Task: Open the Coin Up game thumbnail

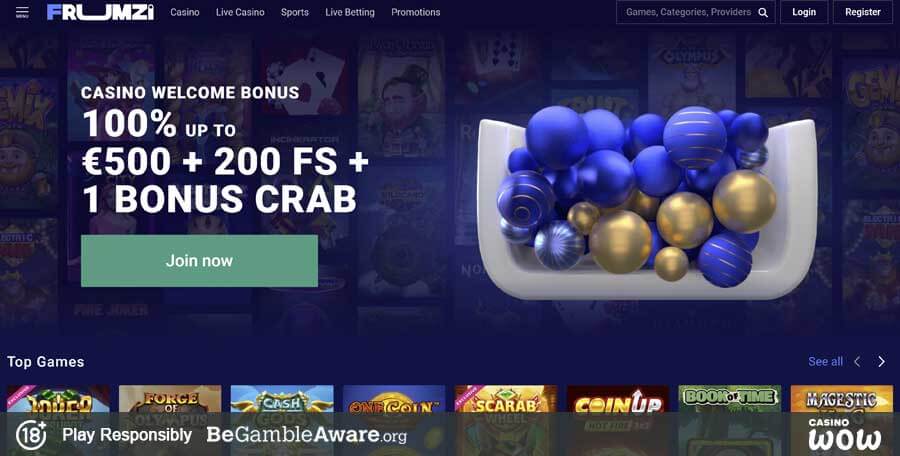Action: tap(618, 420)
